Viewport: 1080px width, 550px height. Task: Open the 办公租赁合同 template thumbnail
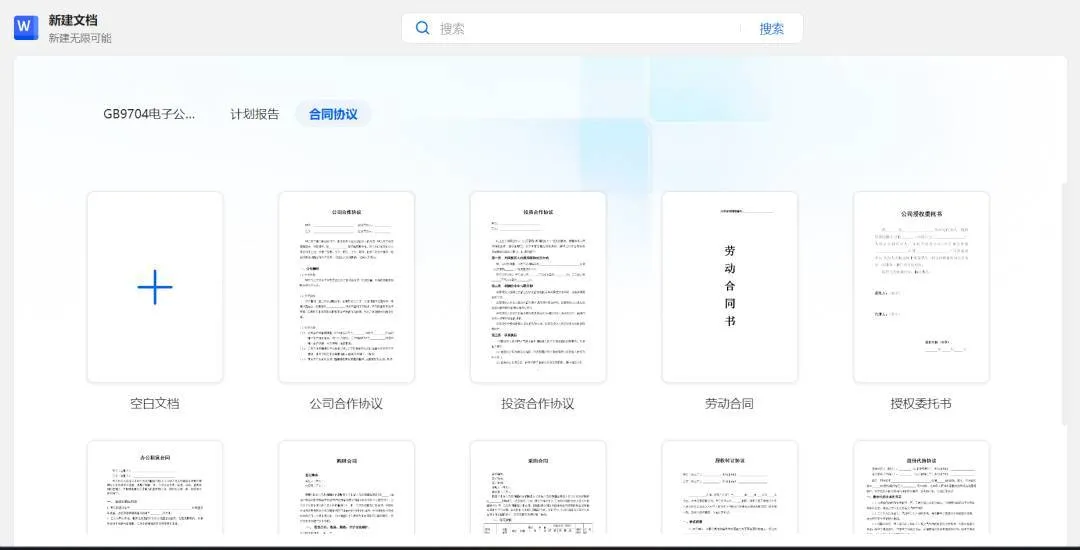155,488
